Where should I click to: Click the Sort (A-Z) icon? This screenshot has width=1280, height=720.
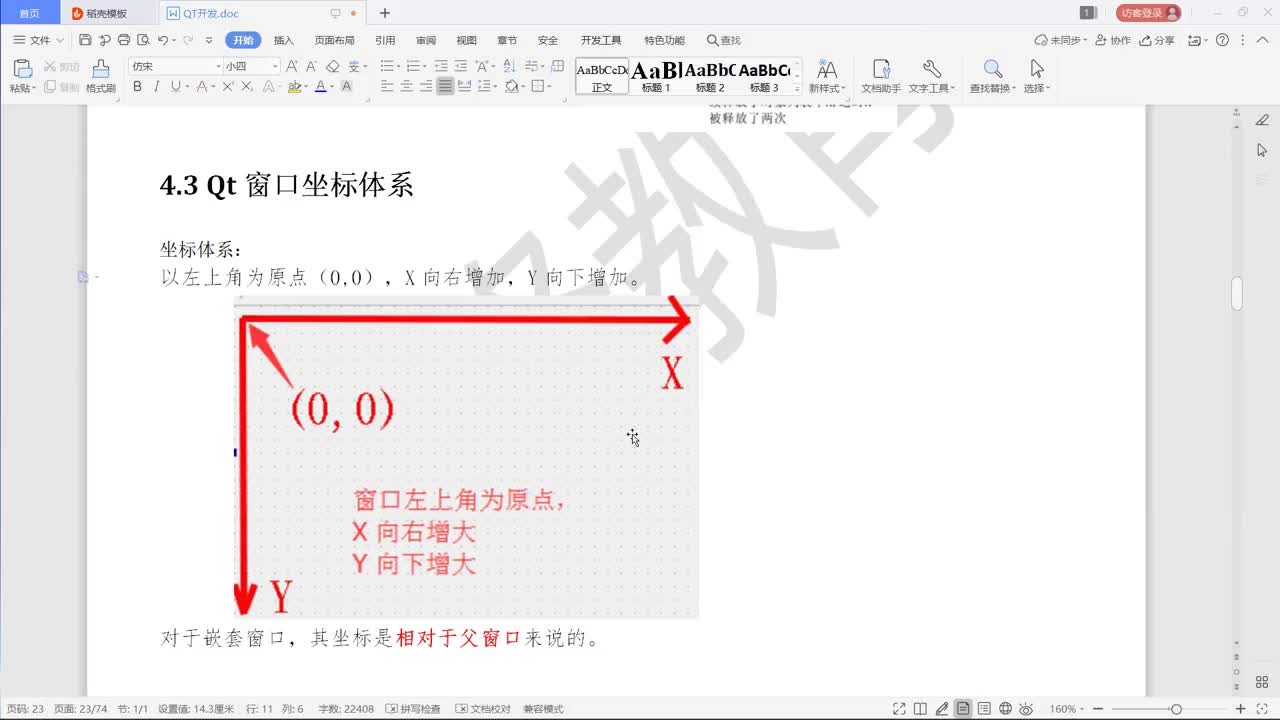pyautogui.click(x=509, y=66)
